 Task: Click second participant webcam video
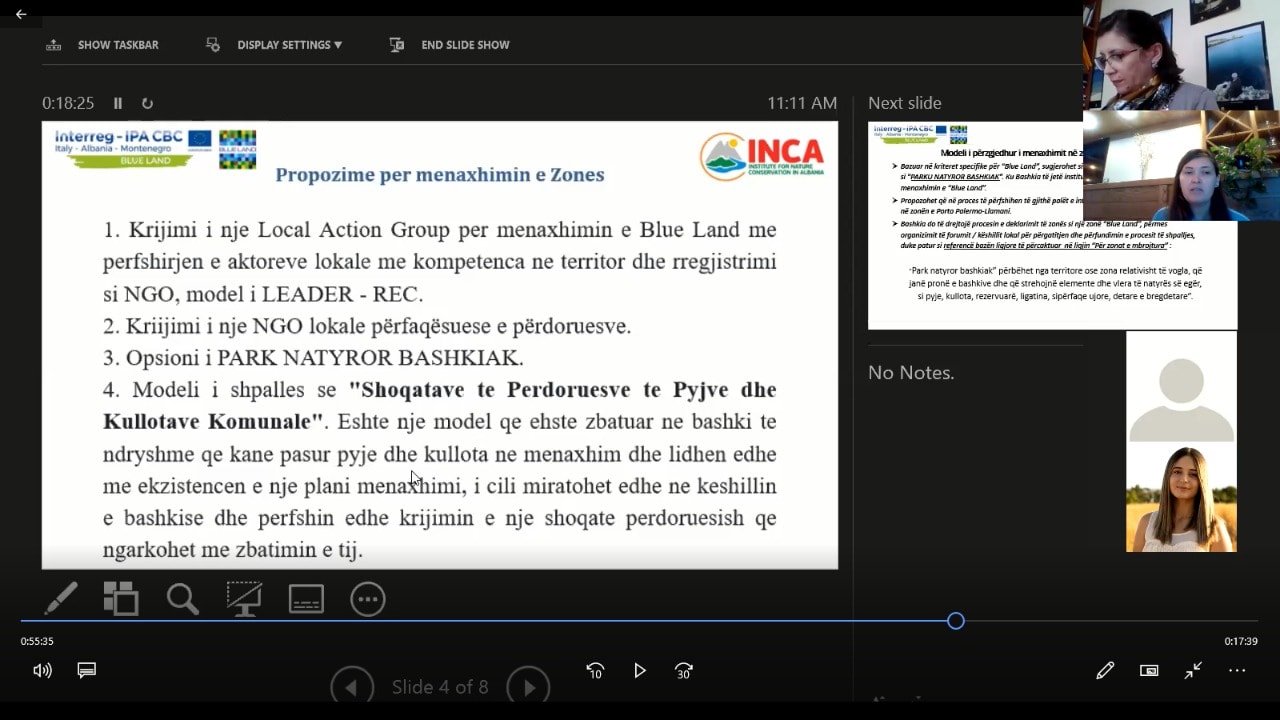1181,165
